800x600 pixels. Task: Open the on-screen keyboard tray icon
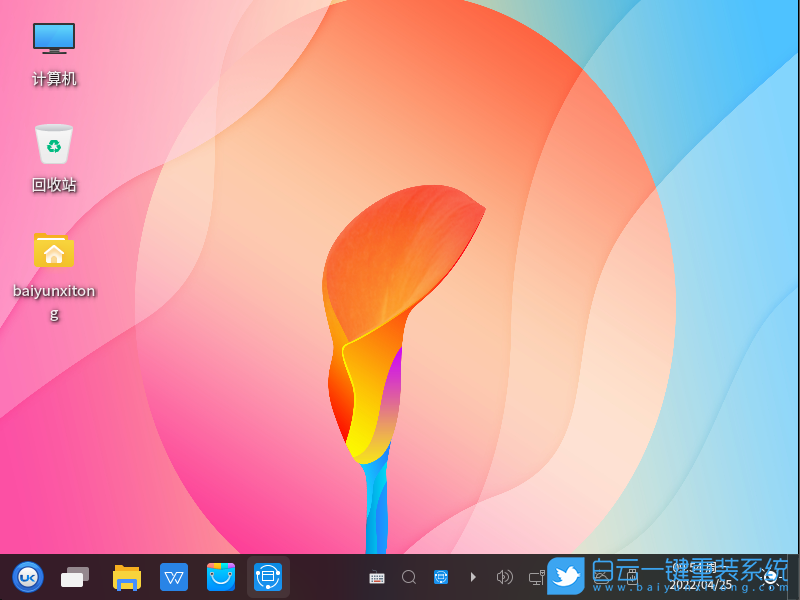coord(377,577)
